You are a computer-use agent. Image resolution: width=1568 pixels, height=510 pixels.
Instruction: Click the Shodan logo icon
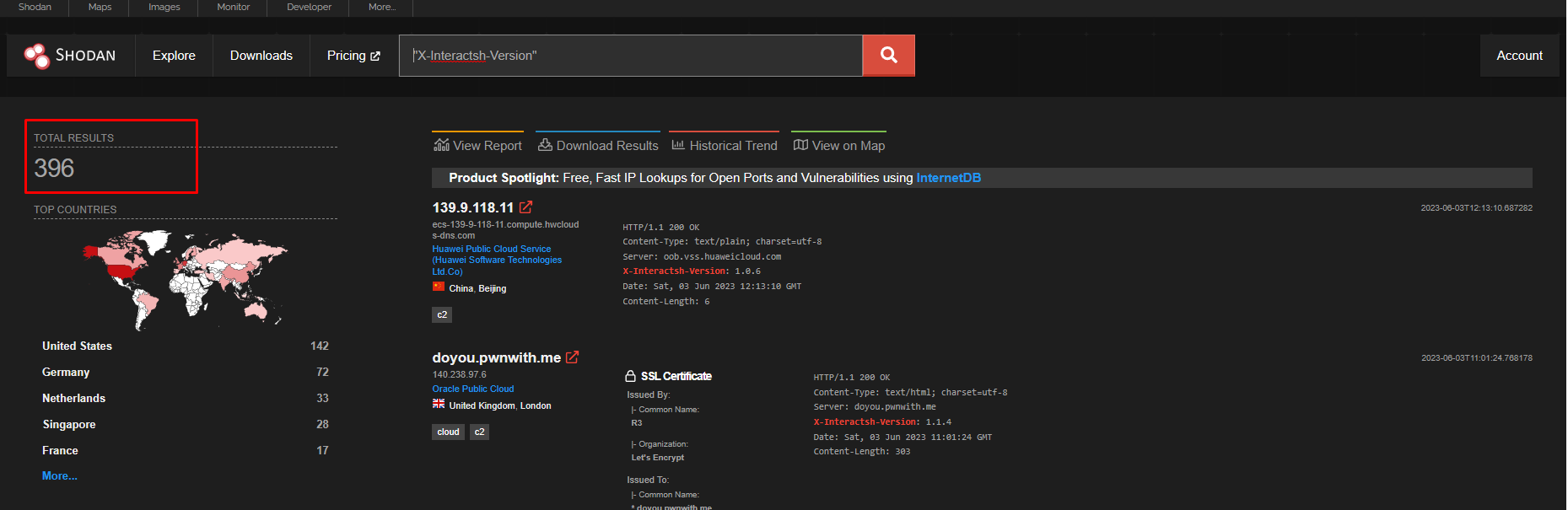coord(37,56)
